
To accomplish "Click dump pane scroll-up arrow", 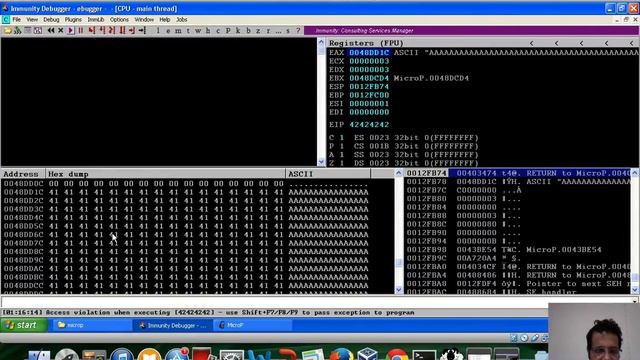I will click(x=398, y=173).
